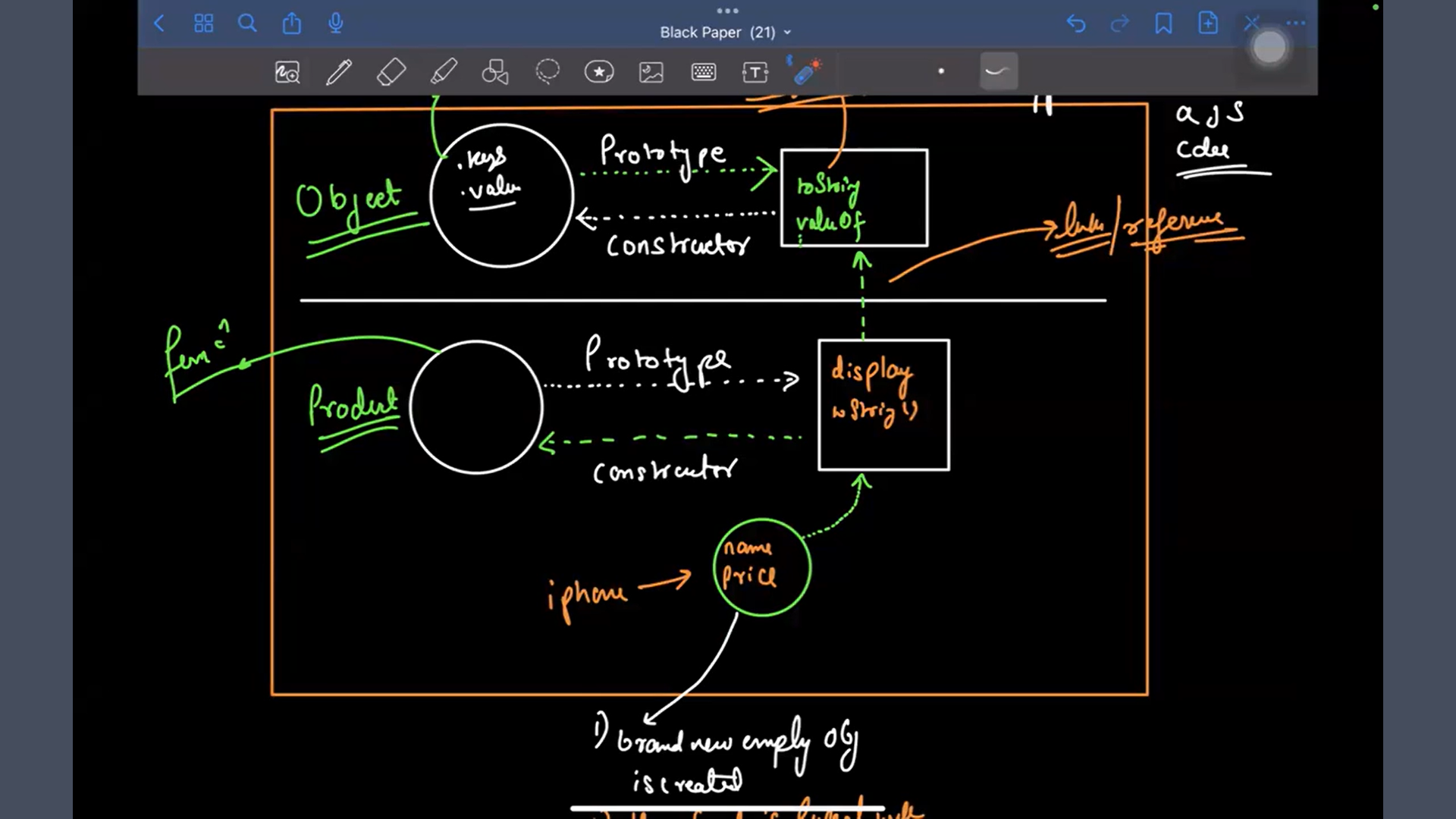Select the Shapes tool

coord(495,72)
